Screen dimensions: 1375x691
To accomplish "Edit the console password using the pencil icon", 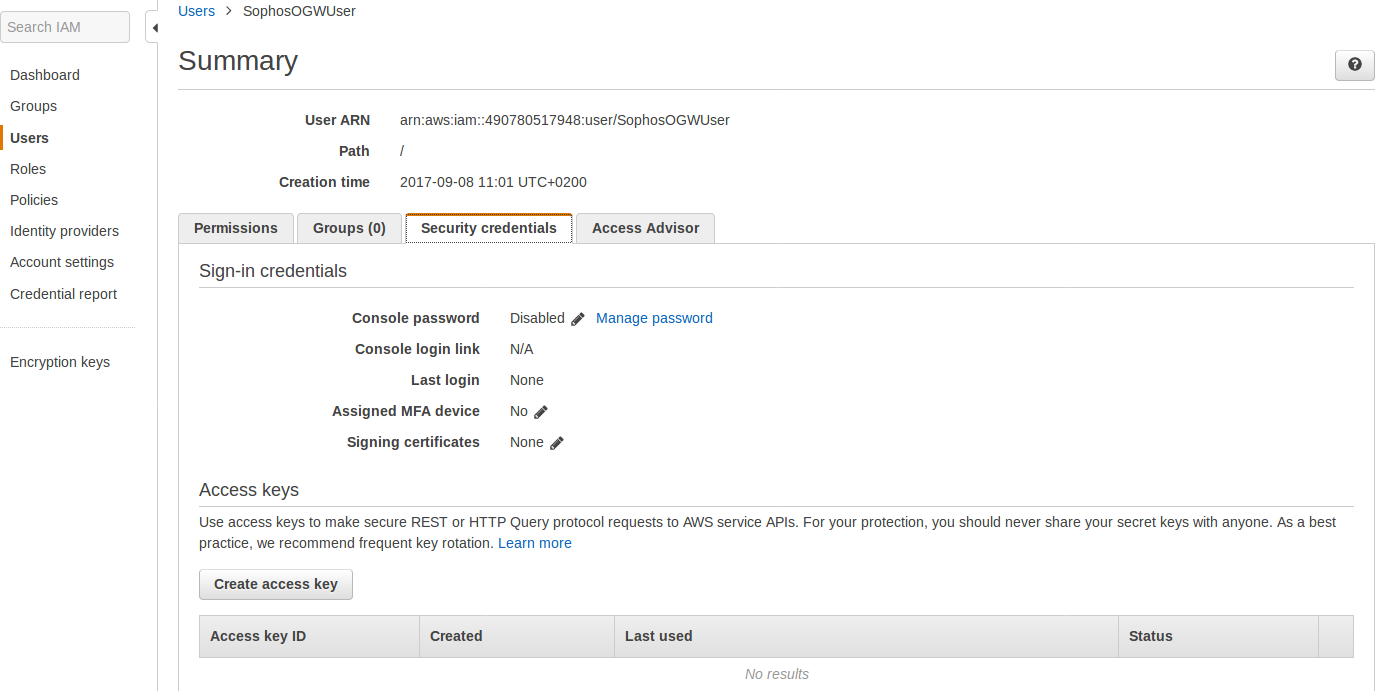I will [x=579, y=318].
